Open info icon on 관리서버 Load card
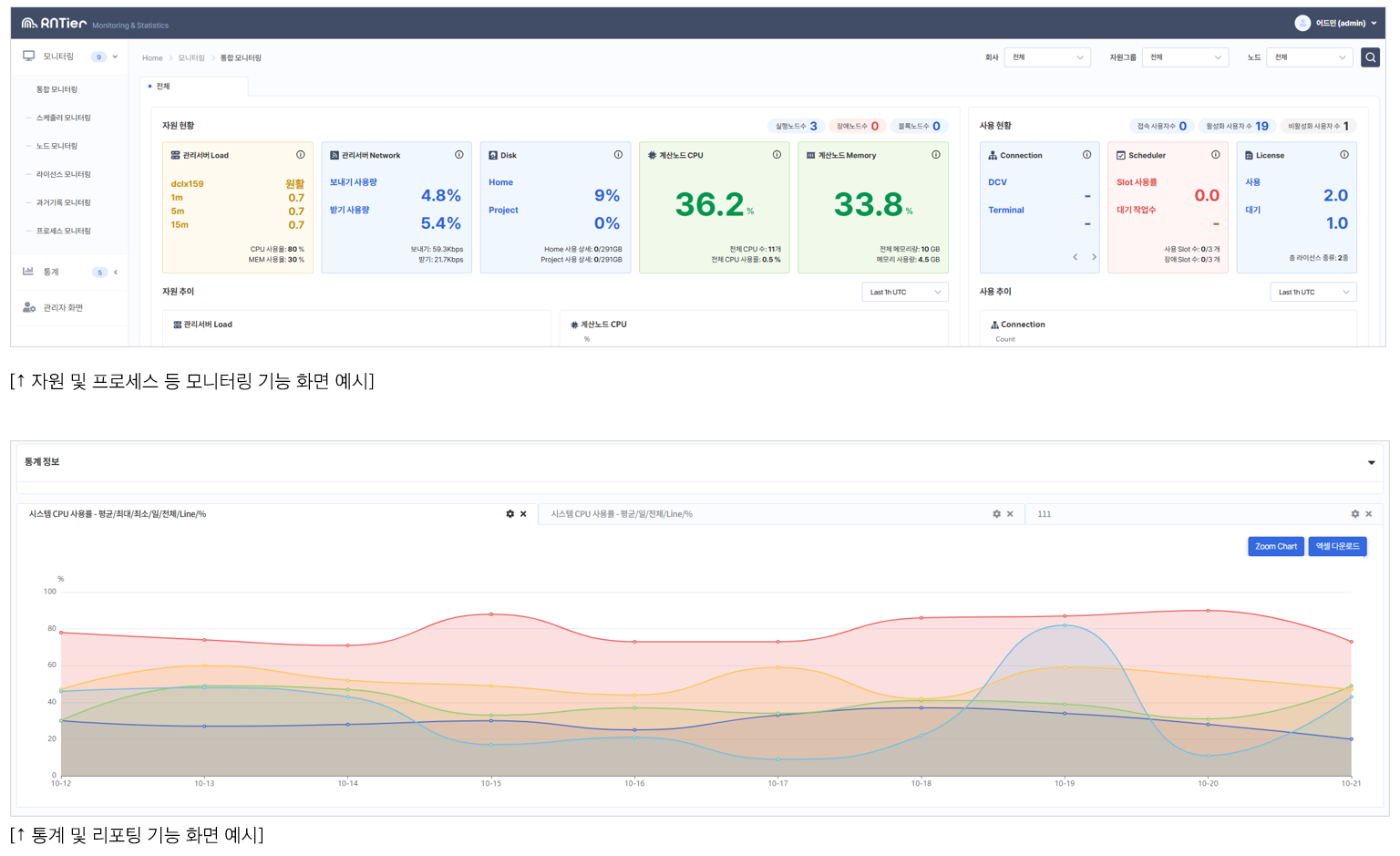 coord(301,155)
